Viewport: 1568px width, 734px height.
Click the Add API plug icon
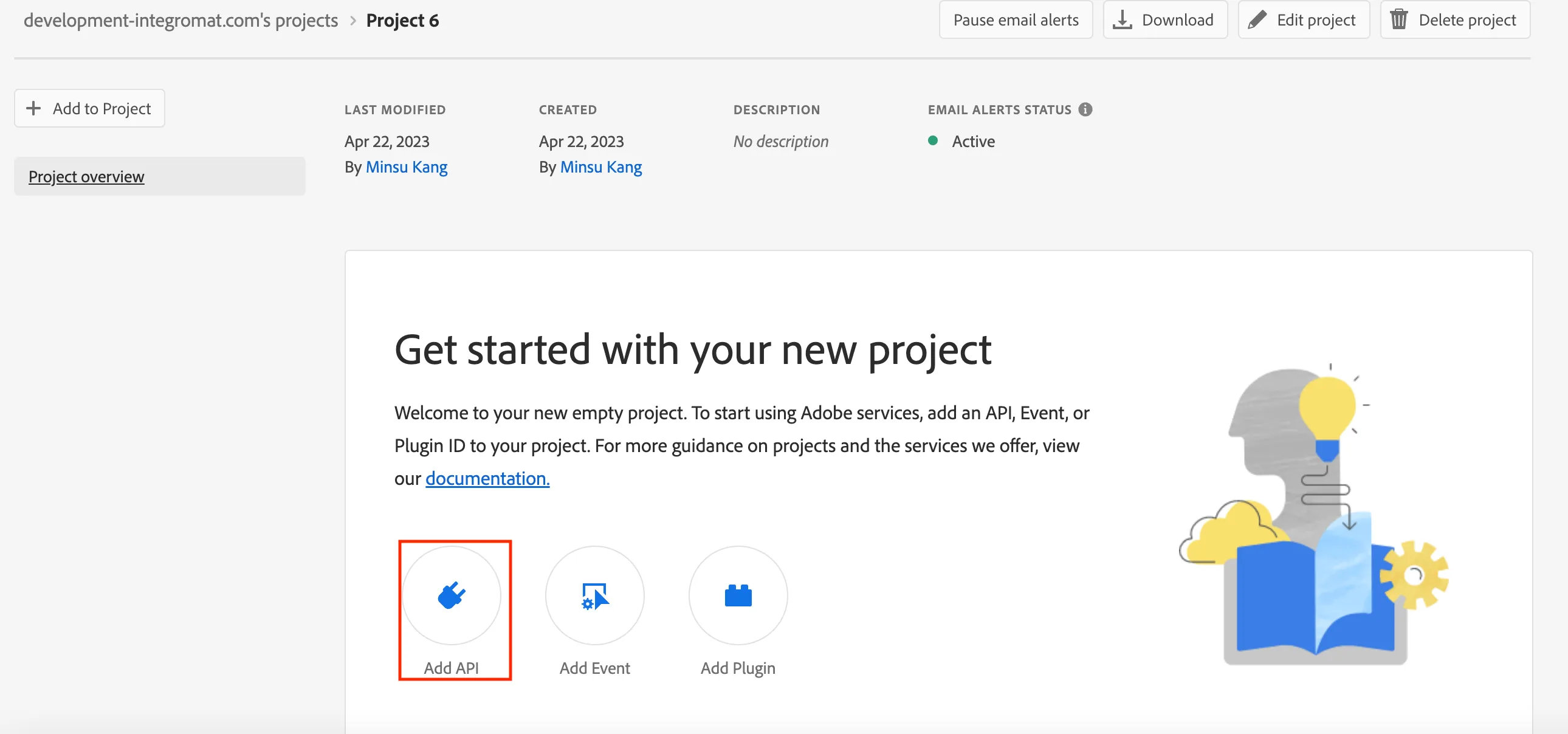pos(451,595)
